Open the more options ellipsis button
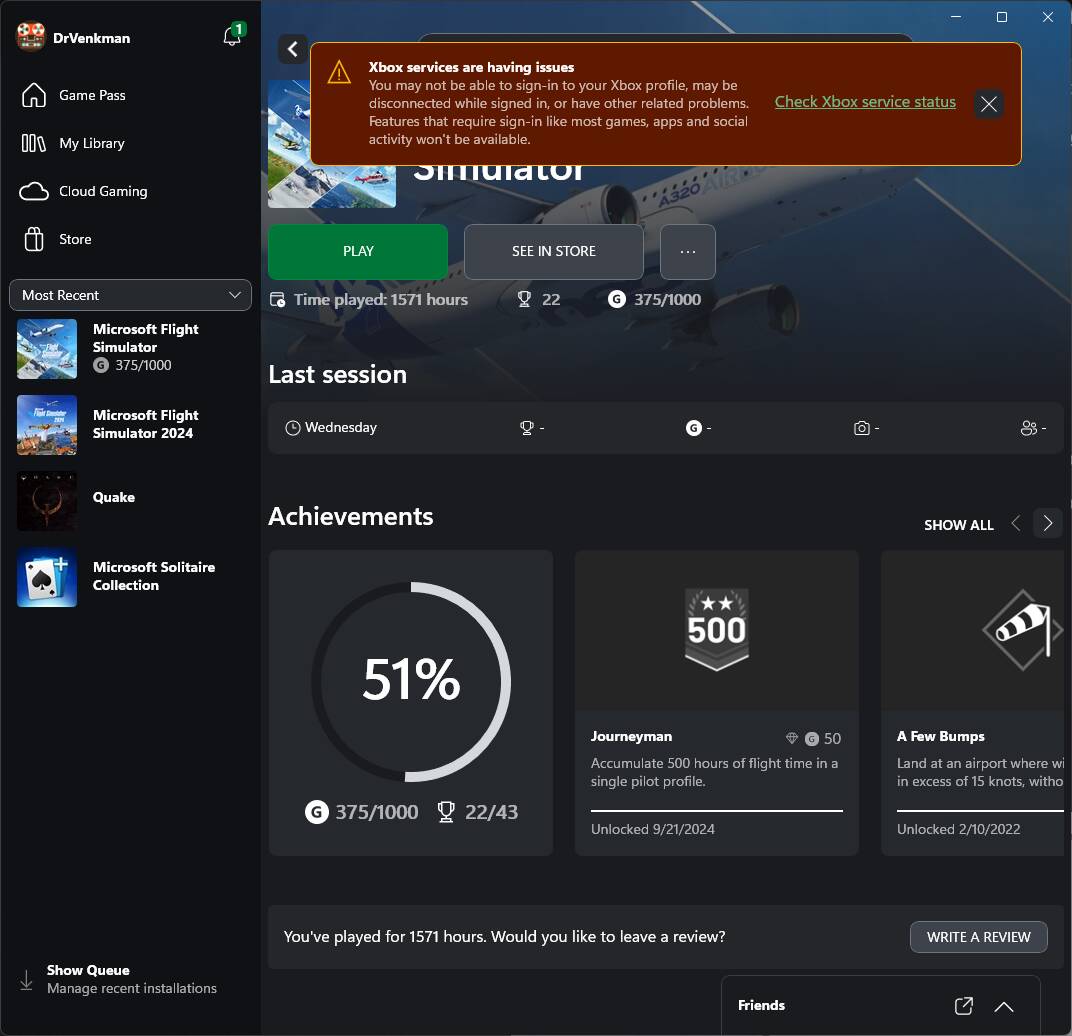 coord(687,252)
